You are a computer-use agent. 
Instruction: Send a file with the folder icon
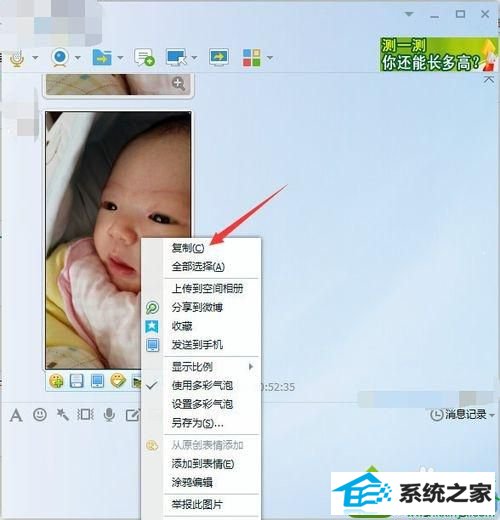click(x=102, y=57)
